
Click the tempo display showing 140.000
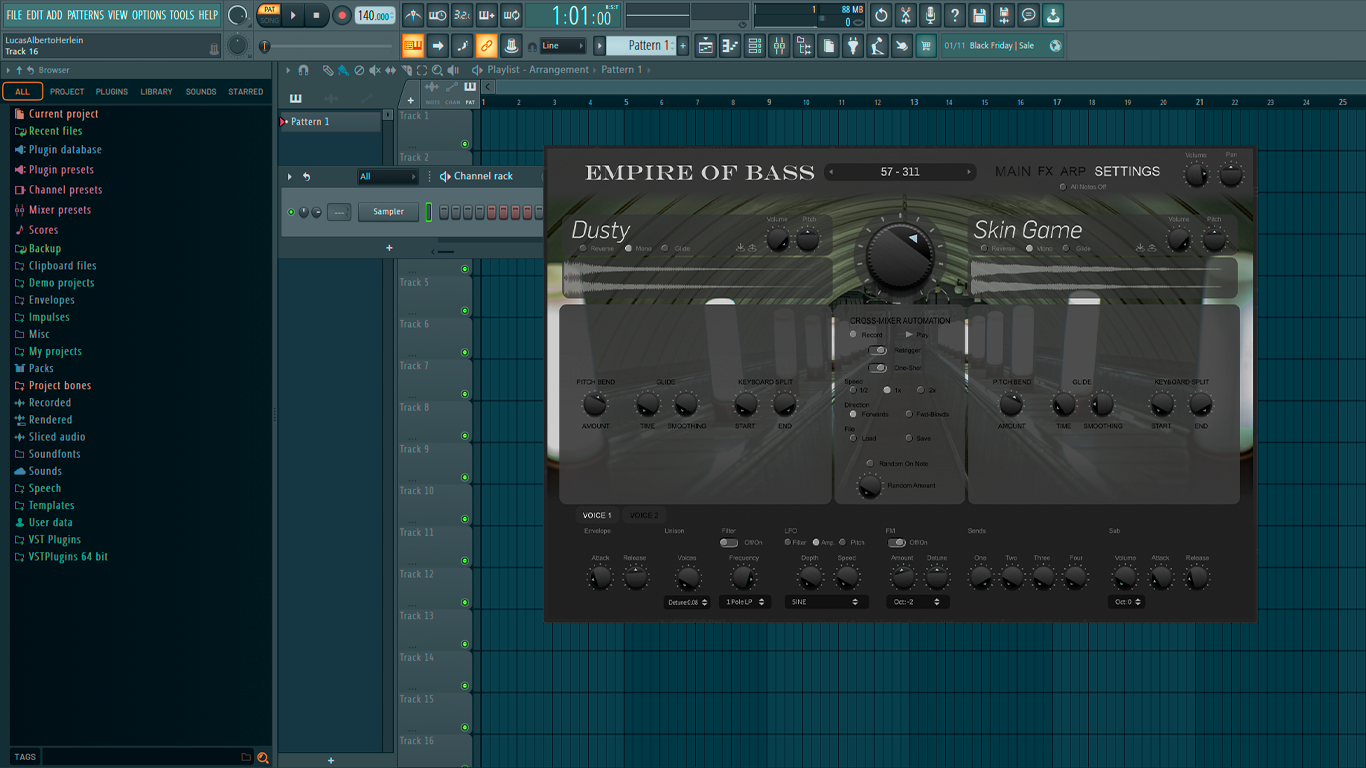click(375, 16)
